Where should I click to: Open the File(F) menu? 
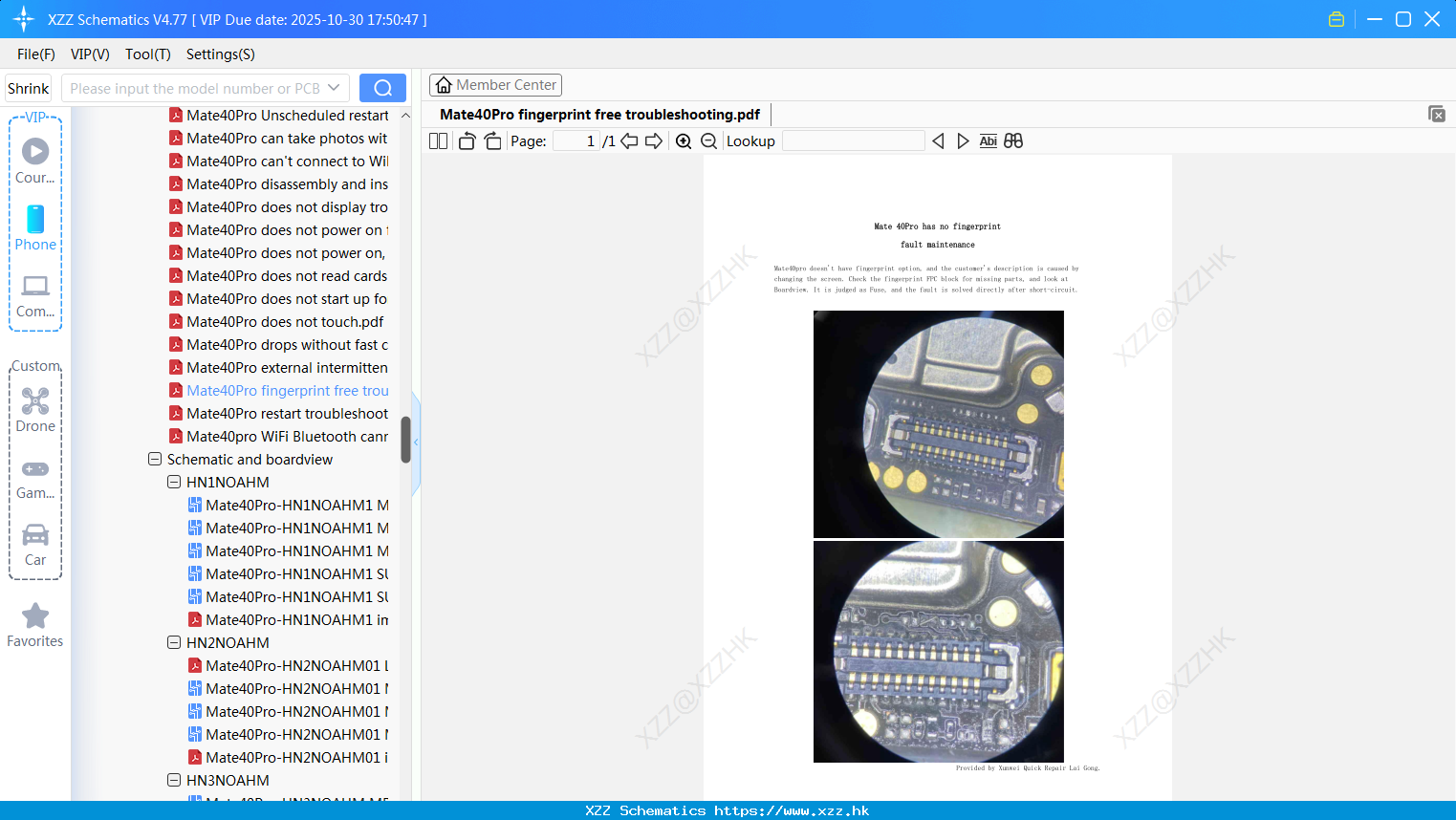coord(36,54)
